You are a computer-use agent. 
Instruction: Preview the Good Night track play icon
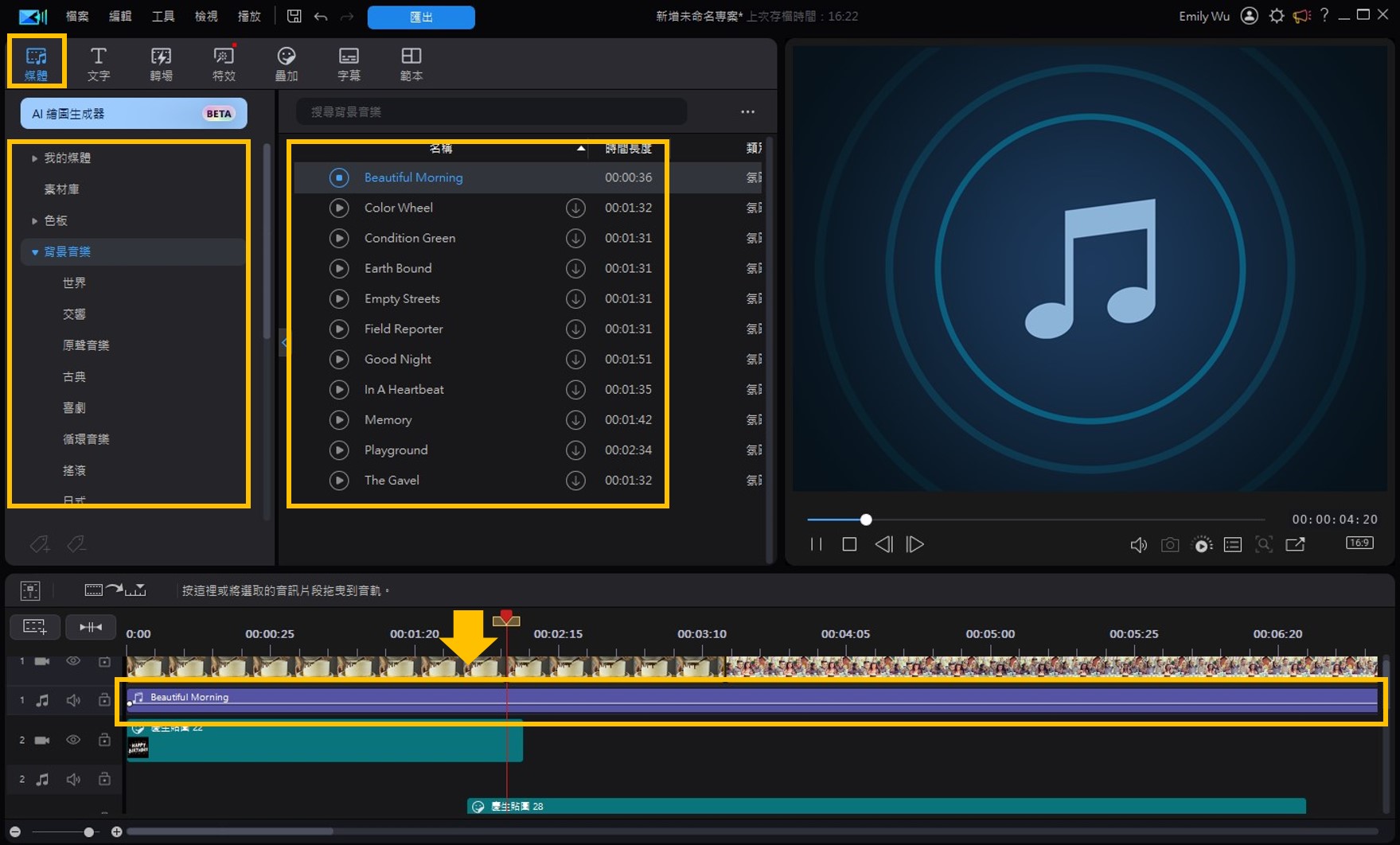[339, 359]
